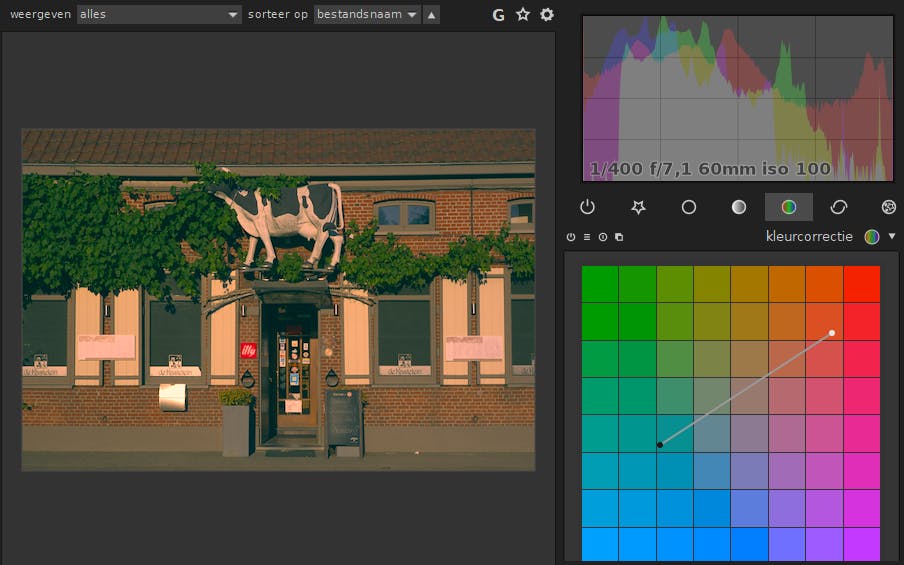
Task: Toggle star overlays icon in top bar
Action: pyautogui.click(x=523, y=14)
